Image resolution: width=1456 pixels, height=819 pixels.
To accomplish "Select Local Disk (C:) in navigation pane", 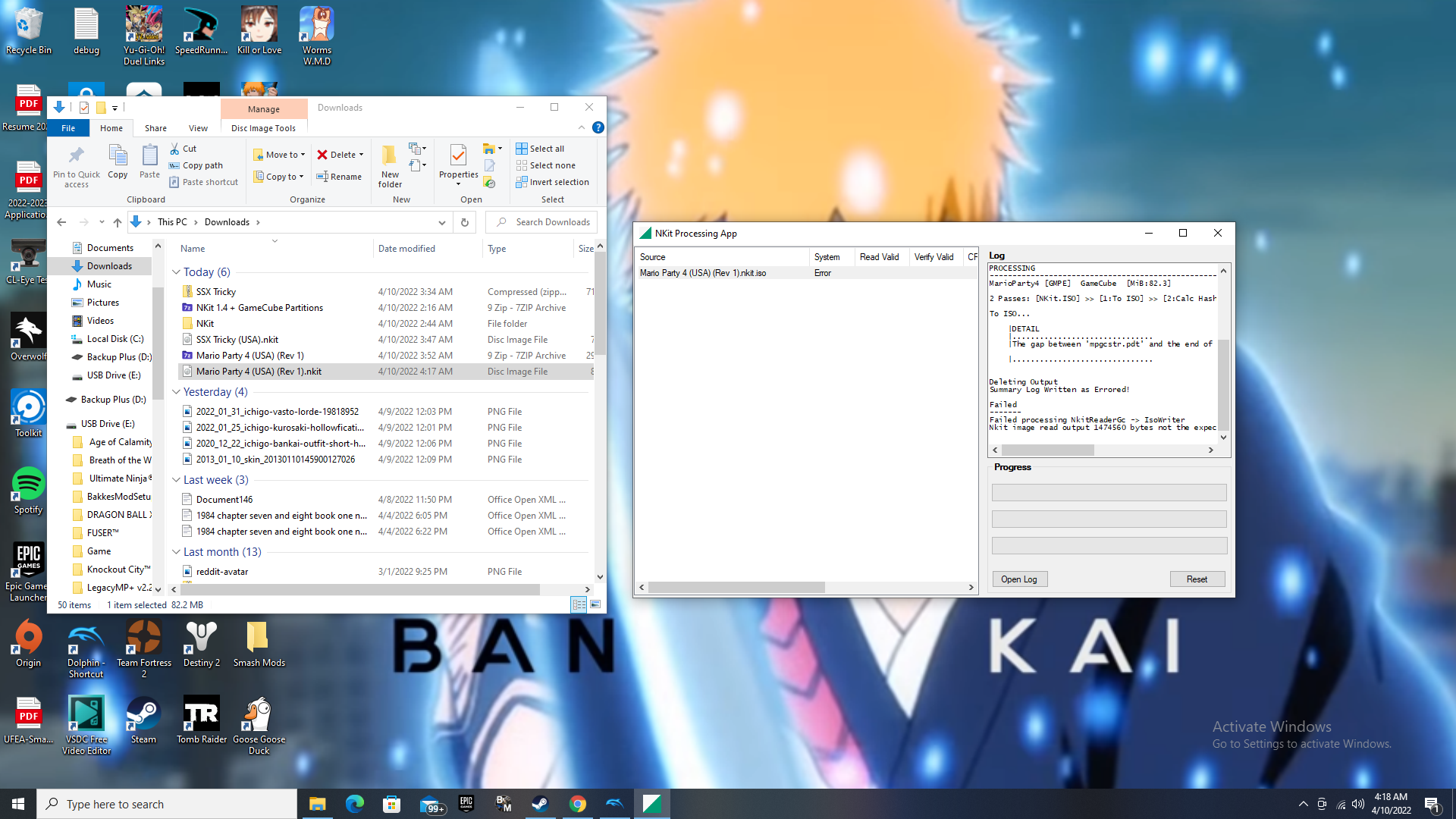I will [115, 339].
